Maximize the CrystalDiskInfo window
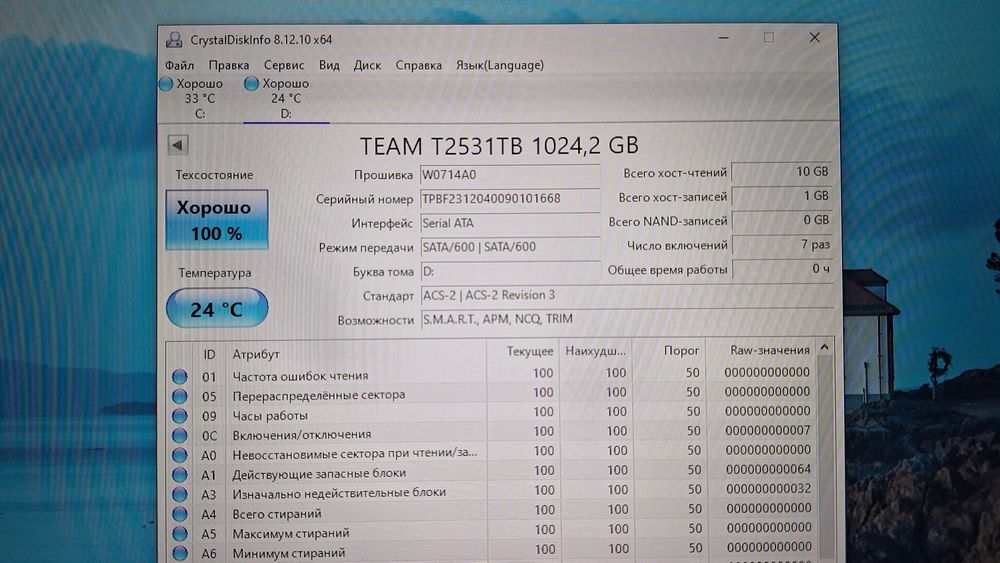Screen dimensions: 1000x563 click(769, 38)
